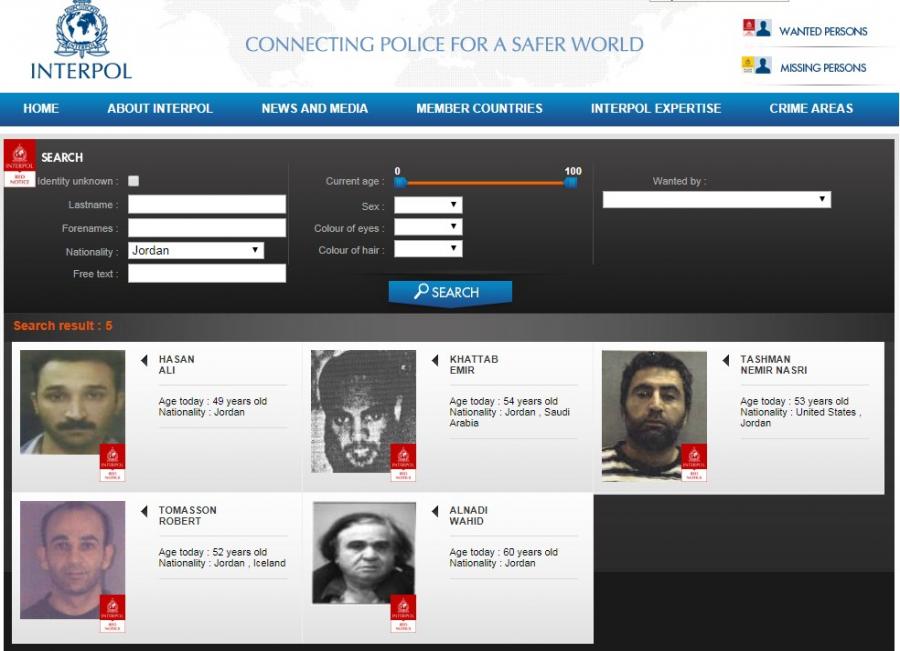
Task: Click red notice badge on Khattab Emir photo
Action: [x=403, y=462]
